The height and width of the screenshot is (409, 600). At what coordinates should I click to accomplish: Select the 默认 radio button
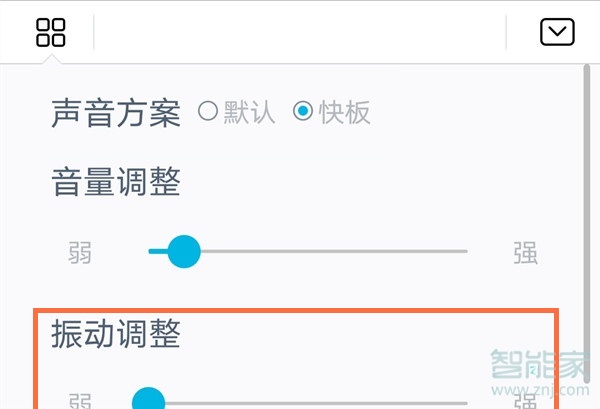point(208,111)
